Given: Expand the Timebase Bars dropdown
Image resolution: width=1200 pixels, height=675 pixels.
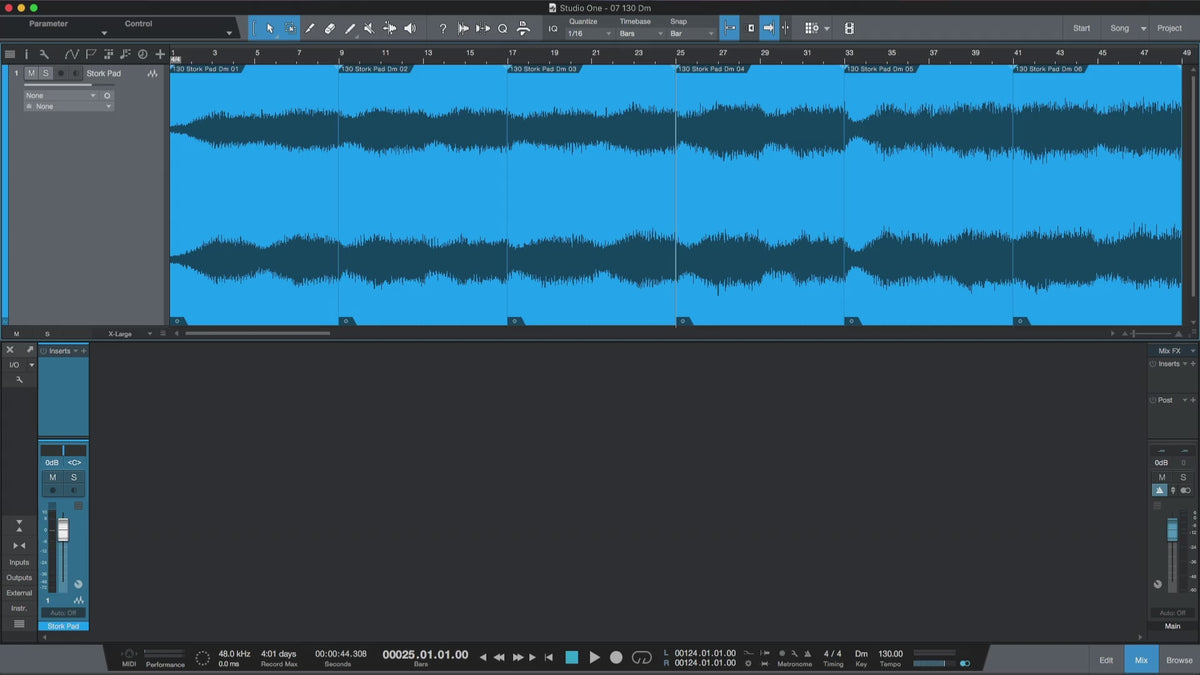Looking at the screenshot, I should pyautogui.click(x=640, y=34).
